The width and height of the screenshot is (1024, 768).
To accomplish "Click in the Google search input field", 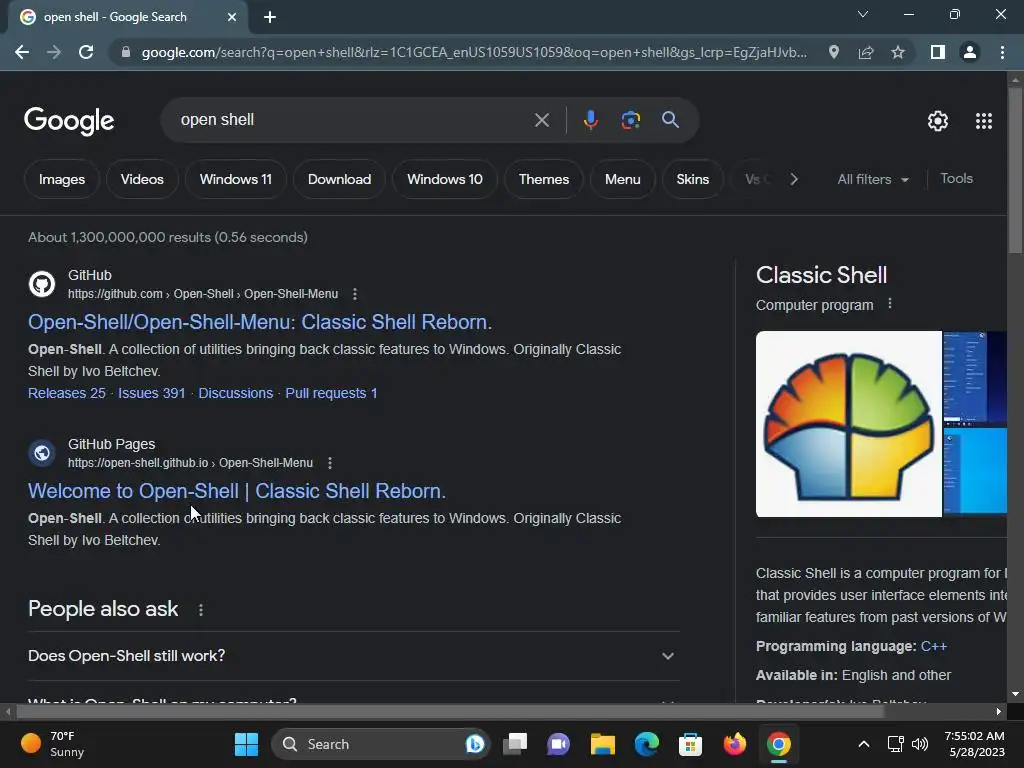I will (x=353, y=120).
